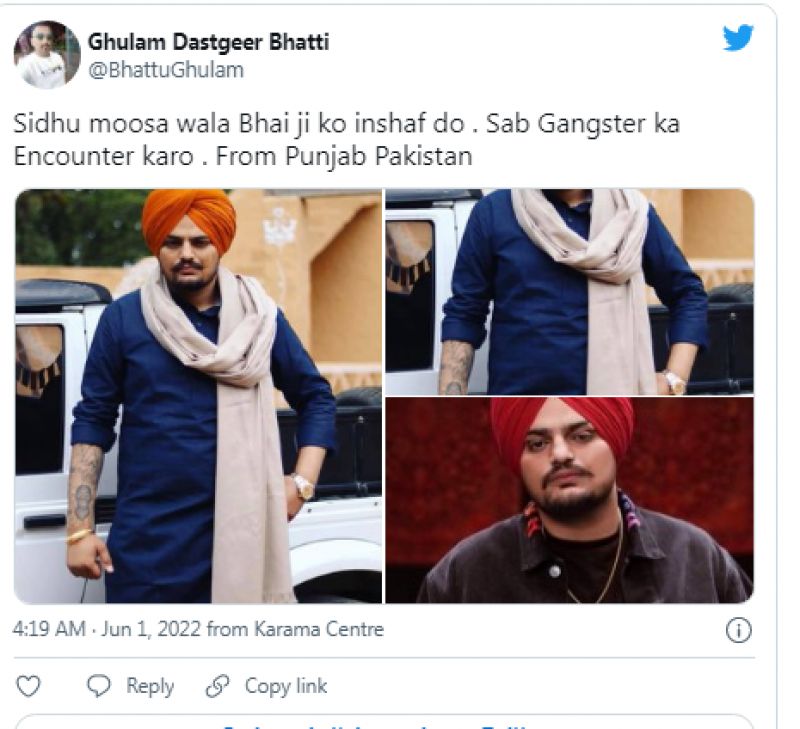Open the orange turban photo thumbnail

pos(198,396)
